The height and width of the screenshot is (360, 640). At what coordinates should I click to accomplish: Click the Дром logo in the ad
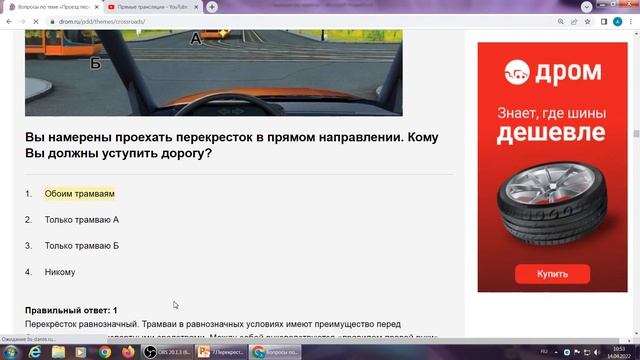point(553,72)
